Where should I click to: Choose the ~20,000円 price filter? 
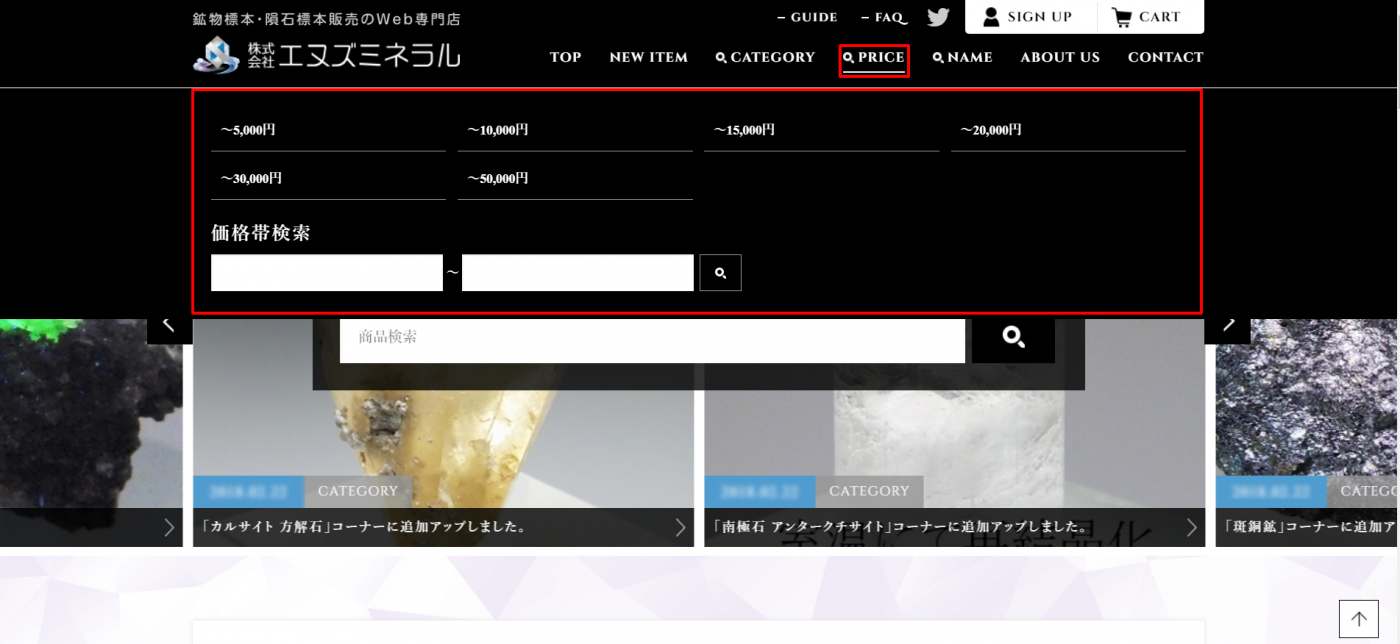[x=1068, y=130]
